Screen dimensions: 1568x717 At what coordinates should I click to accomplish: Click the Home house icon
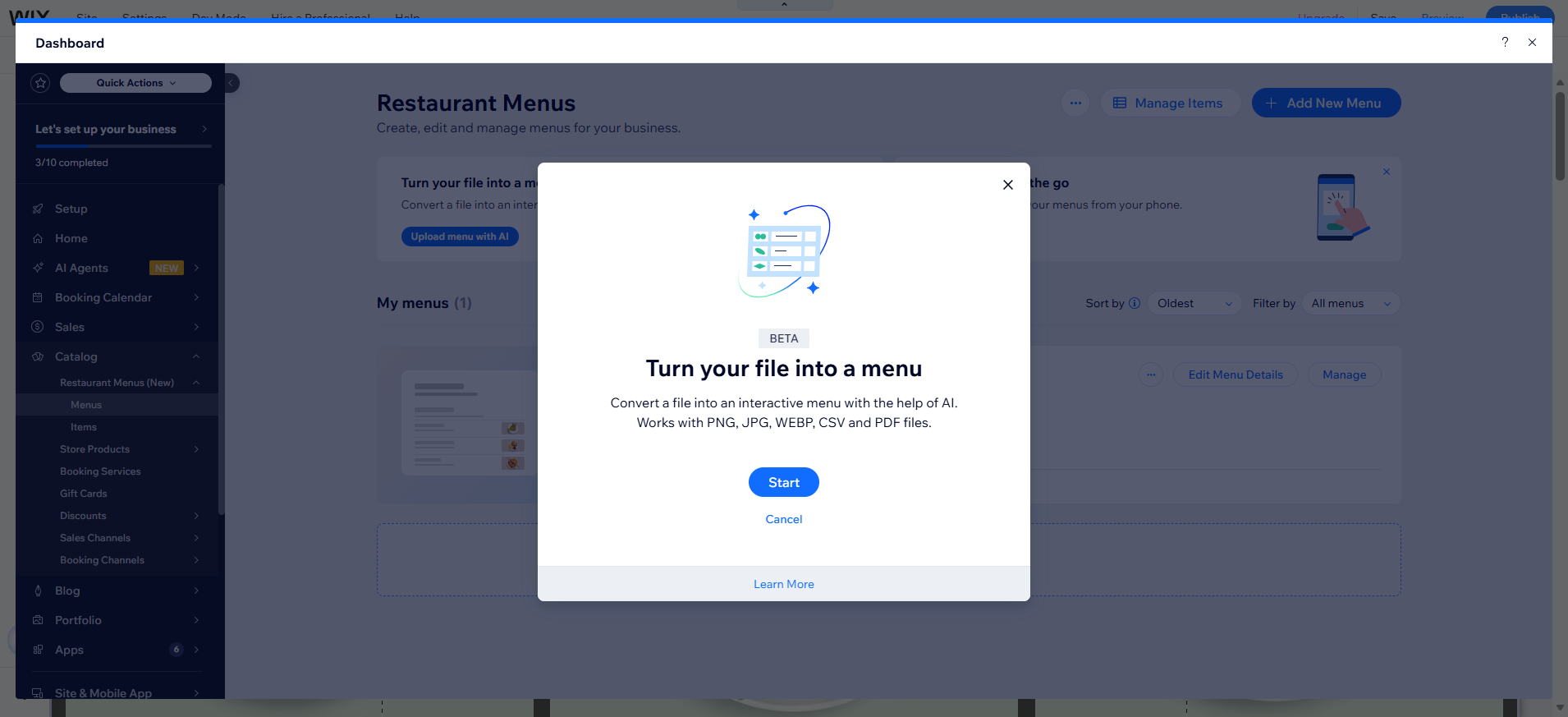(38, 238)
